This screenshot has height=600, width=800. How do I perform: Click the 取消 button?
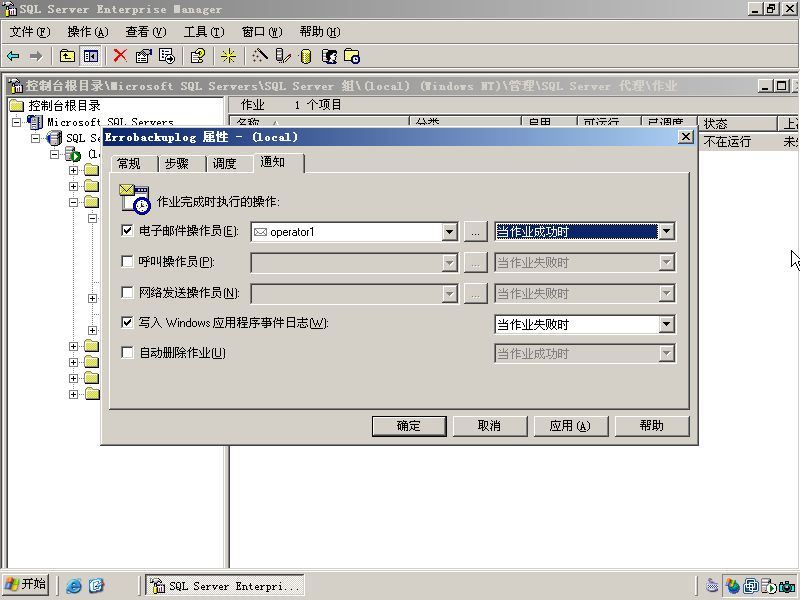pos(490,426)
